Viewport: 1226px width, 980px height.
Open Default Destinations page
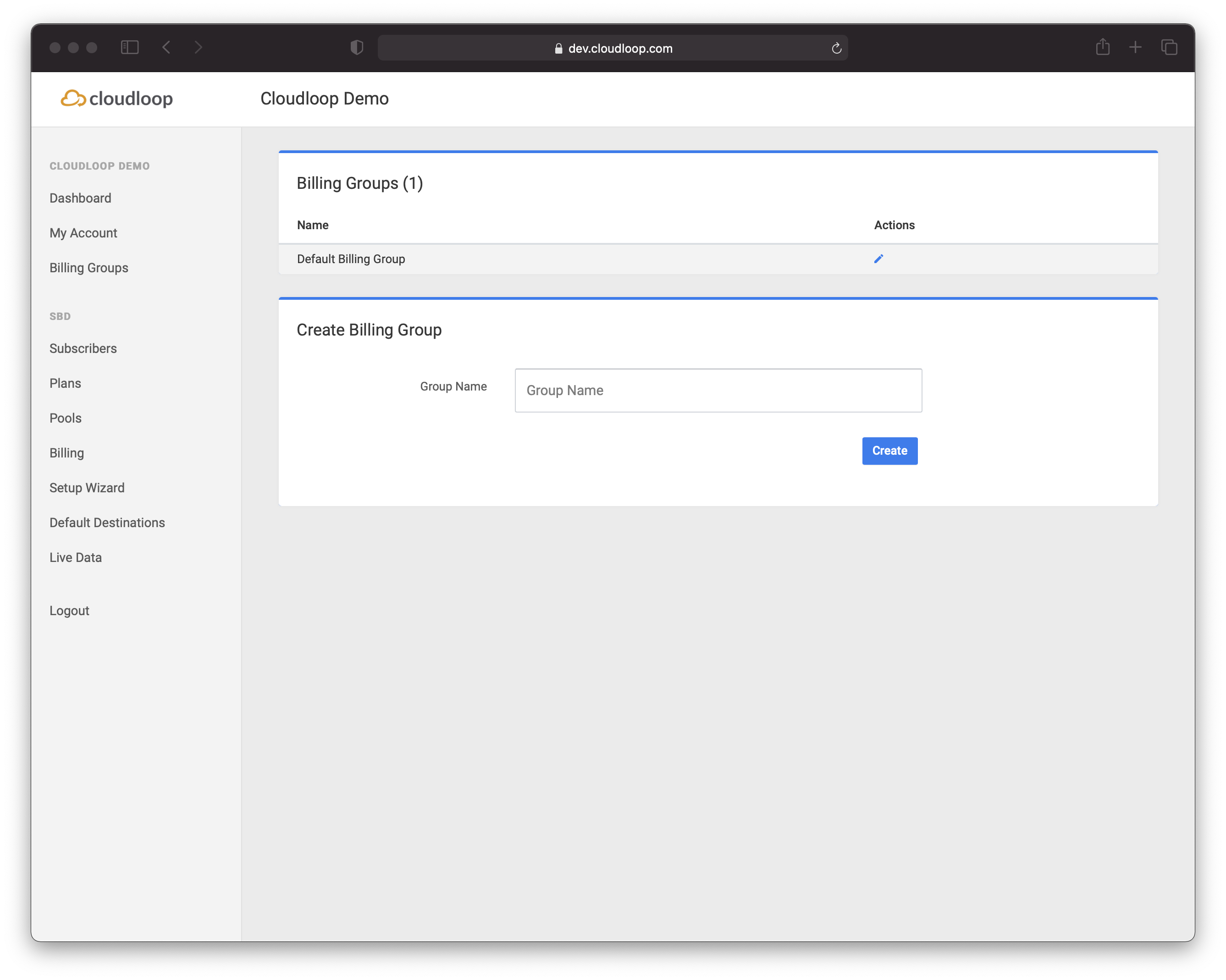[x=107, y=523]
